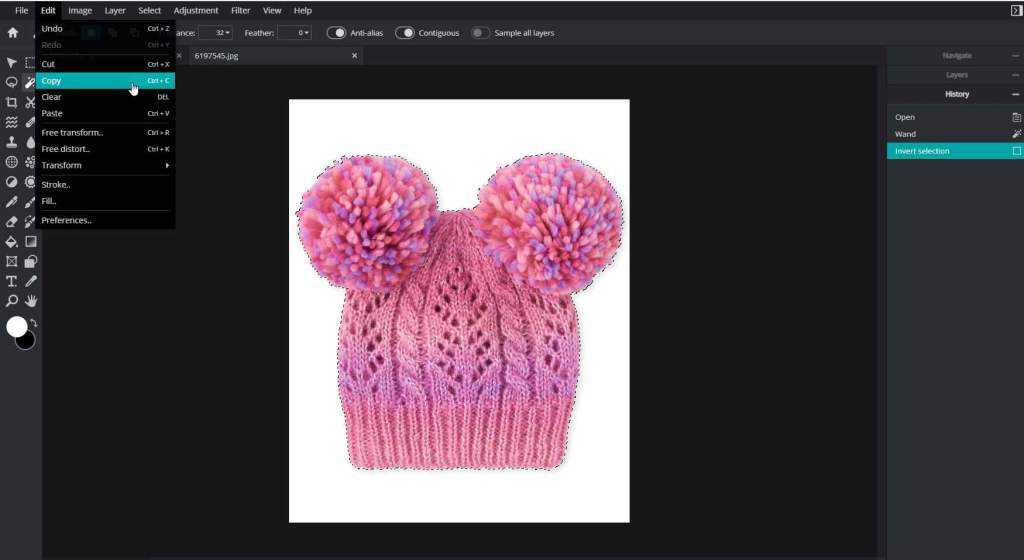Open the Select menu
1024x560 pixels.
[150, 10]
